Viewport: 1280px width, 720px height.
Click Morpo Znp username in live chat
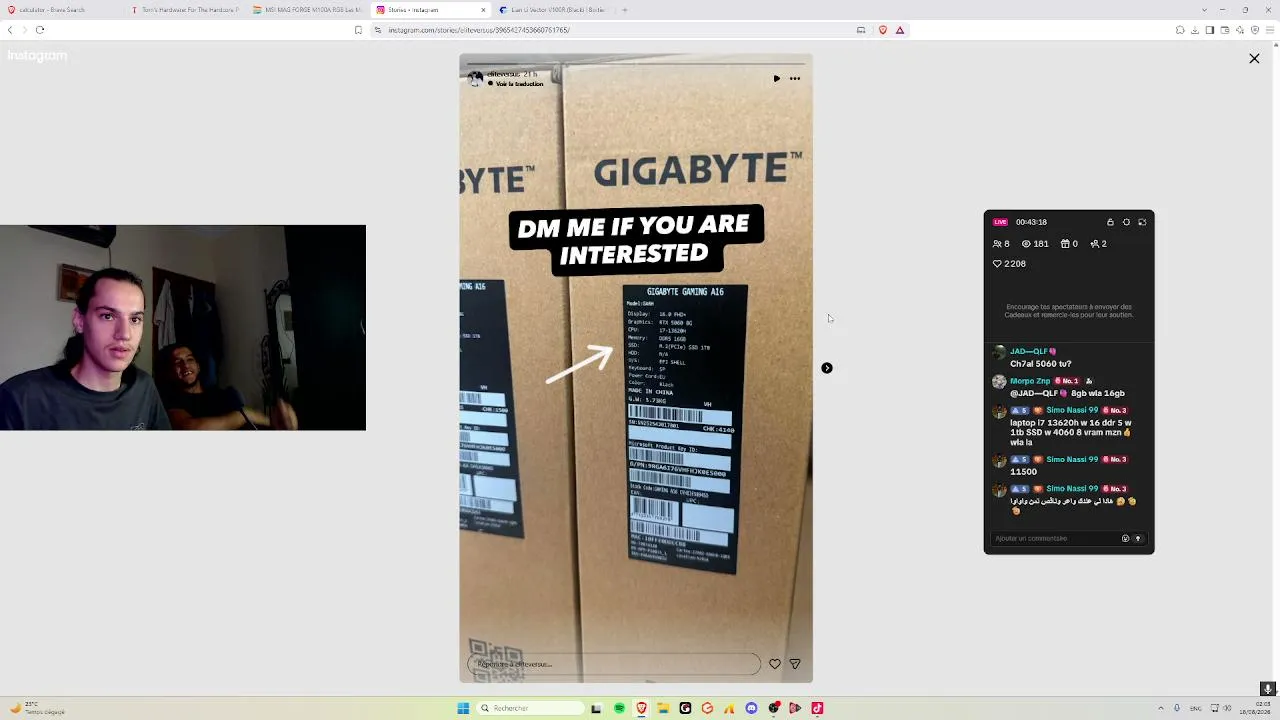click(1030, 381)
